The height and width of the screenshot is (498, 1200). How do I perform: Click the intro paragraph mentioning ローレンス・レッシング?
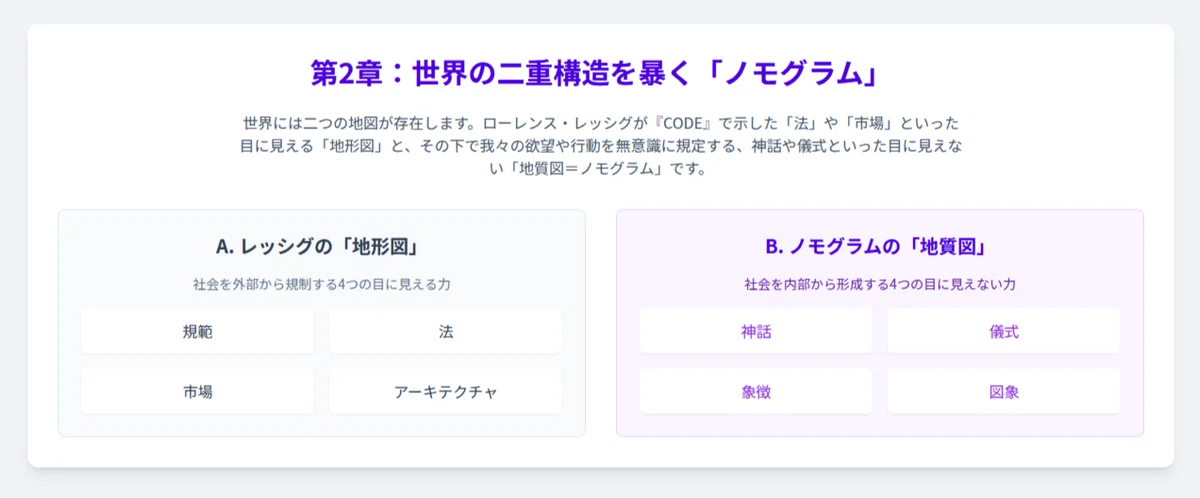tap(600, 146)
